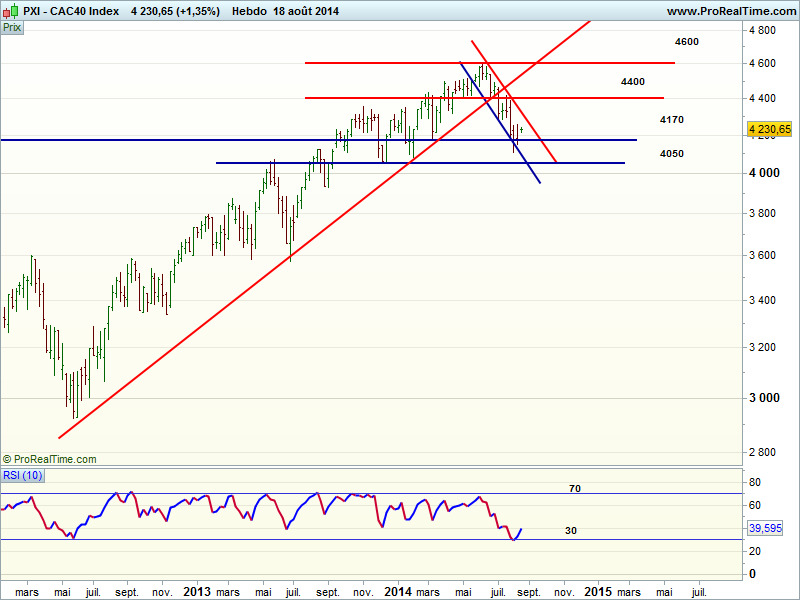Image resolution: width=800 pixels, height=600 pixels.
Task: Click the Prix panel label
Action: (x=12, y=28)
